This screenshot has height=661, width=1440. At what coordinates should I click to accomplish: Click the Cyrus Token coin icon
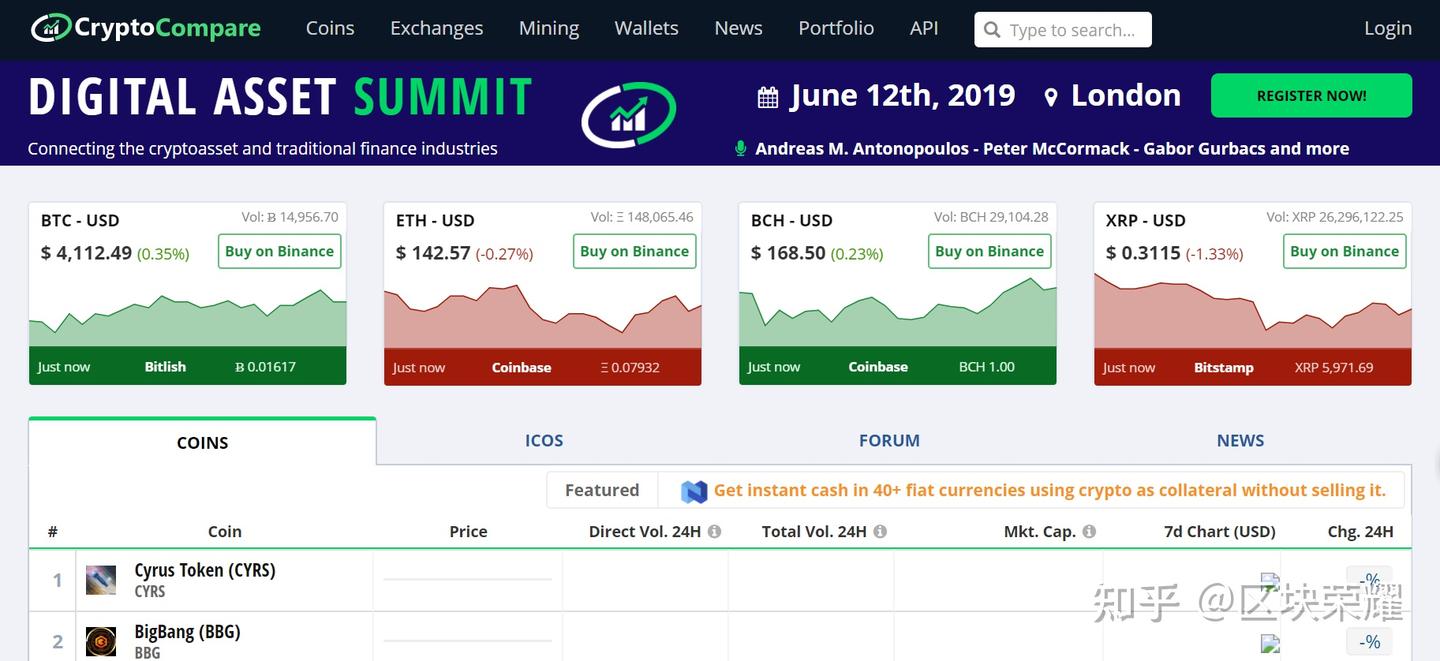pyautogui.click(x=101, y=580)
